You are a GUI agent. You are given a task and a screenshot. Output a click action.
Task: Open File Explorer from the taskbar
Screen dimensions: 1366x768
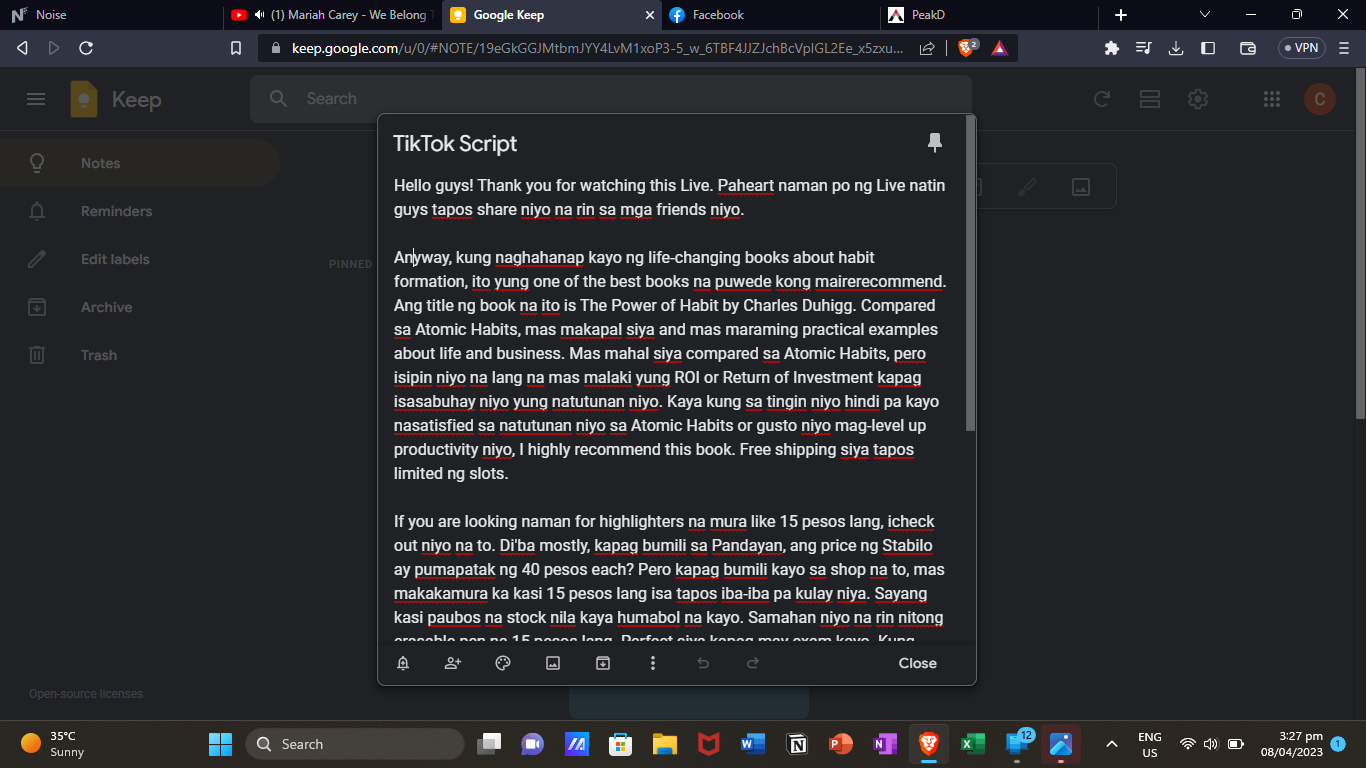(x=664, y=744)
